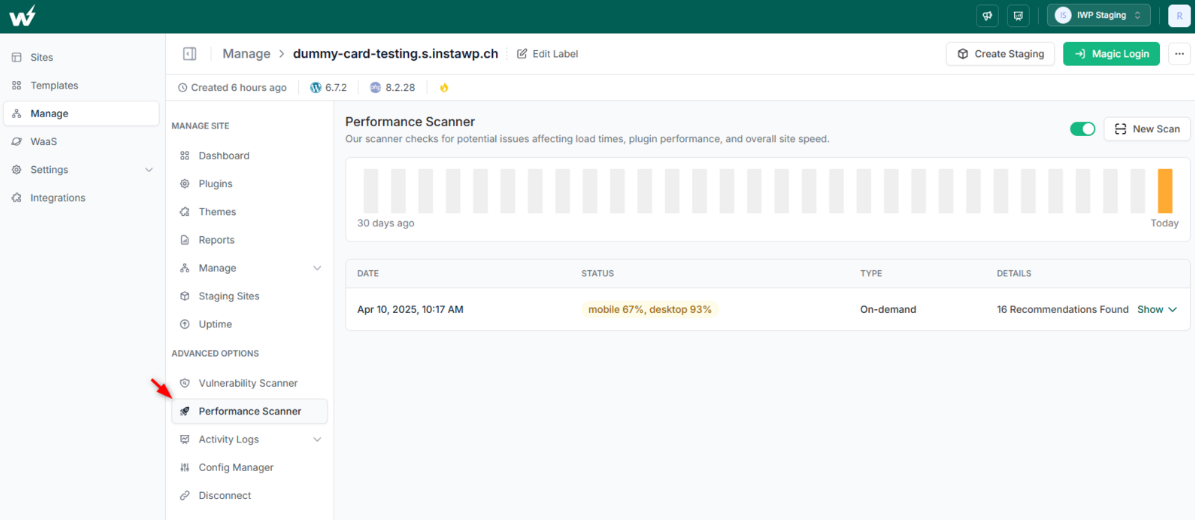
Task: Collapse the sidebar panel icon
Action: pyautogui.click(x=190, y=54)
